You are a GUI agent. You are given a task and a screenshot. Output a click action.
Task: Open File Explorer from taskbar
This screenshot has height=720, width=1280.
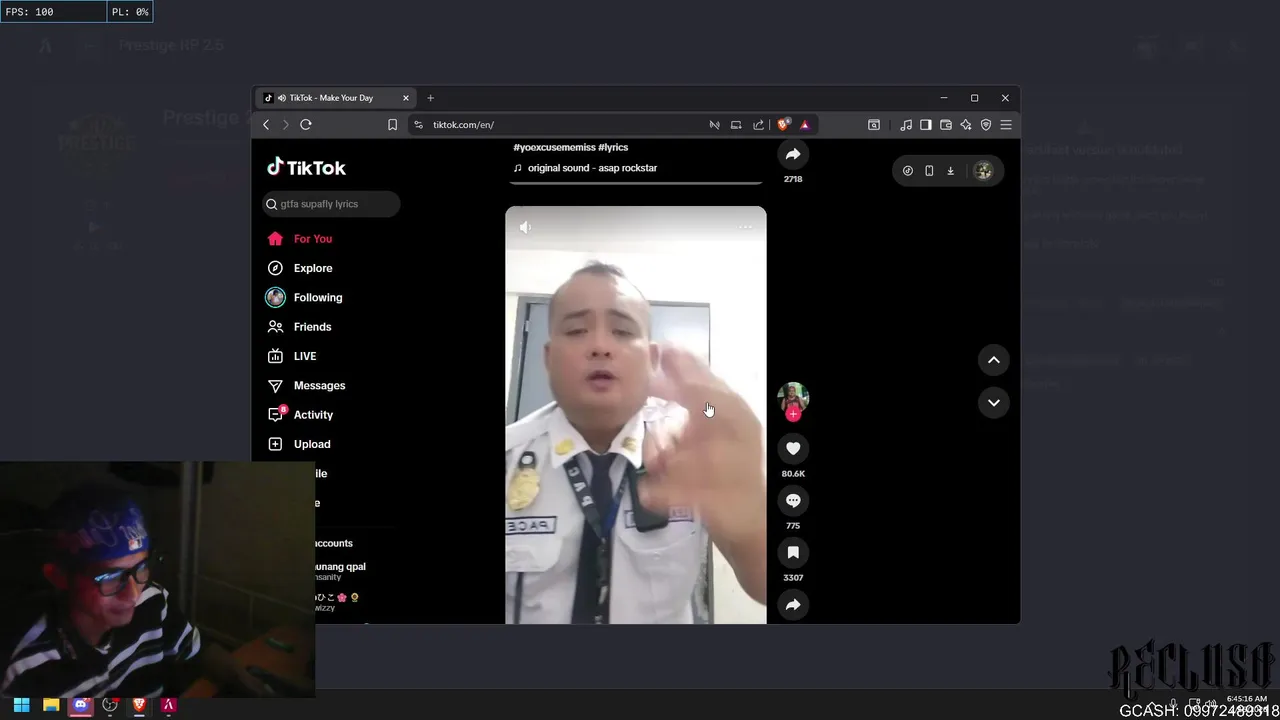pyautogui.click(x=51, y=705)
